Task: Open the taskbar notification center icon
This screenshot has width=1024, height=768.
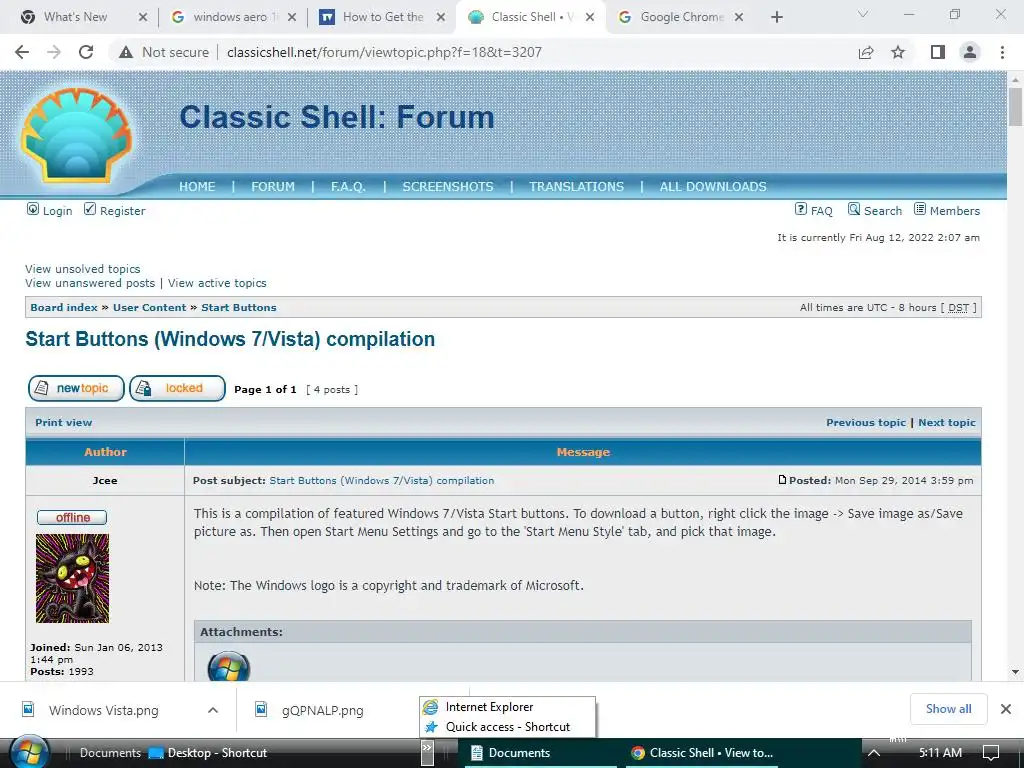Action: pyautogui.click(x=991, y=753)
